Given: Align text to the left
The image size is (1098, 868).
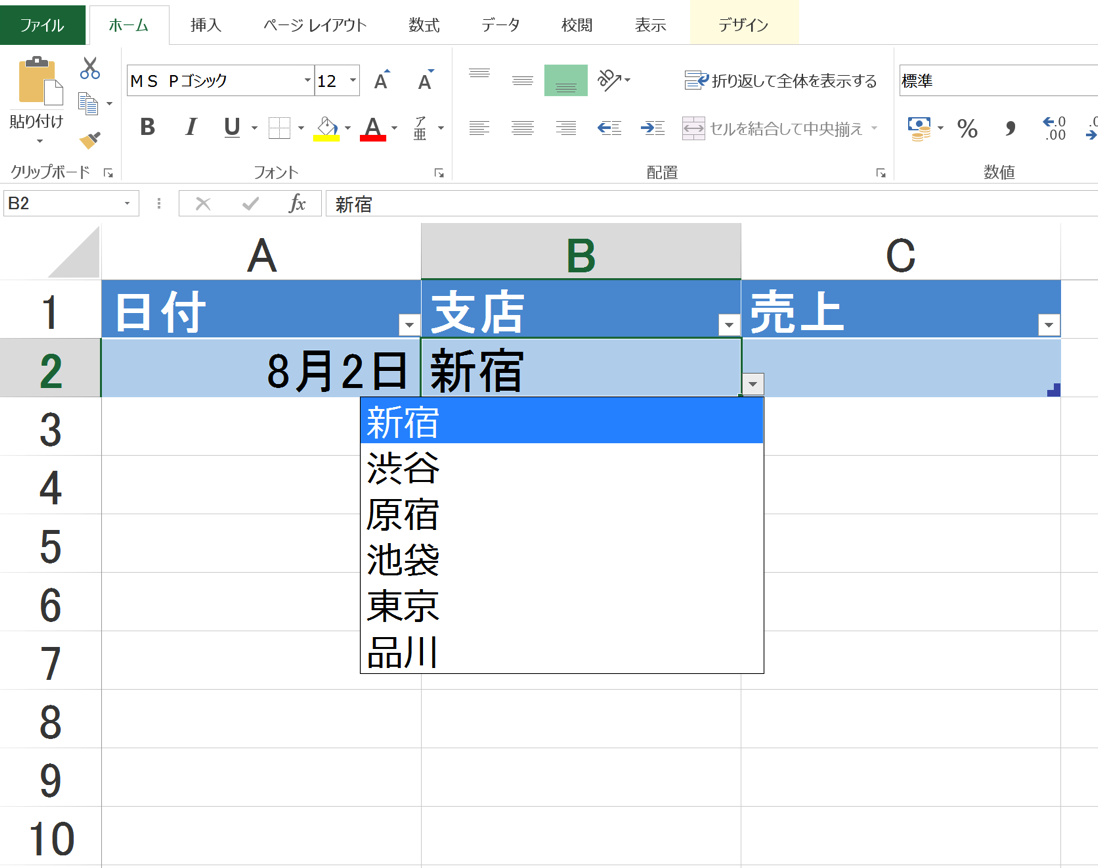Looking at the screenshot, I should (480, 128).
